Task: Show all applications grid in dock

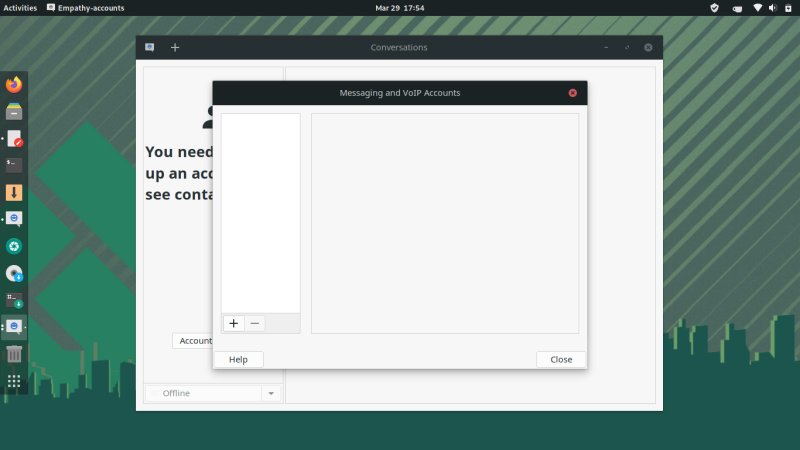Action: click(14, 381)
